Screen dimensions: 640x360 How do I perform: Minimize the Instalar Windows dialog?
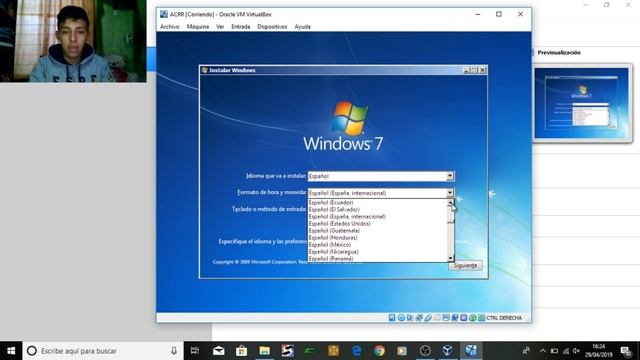466,70
